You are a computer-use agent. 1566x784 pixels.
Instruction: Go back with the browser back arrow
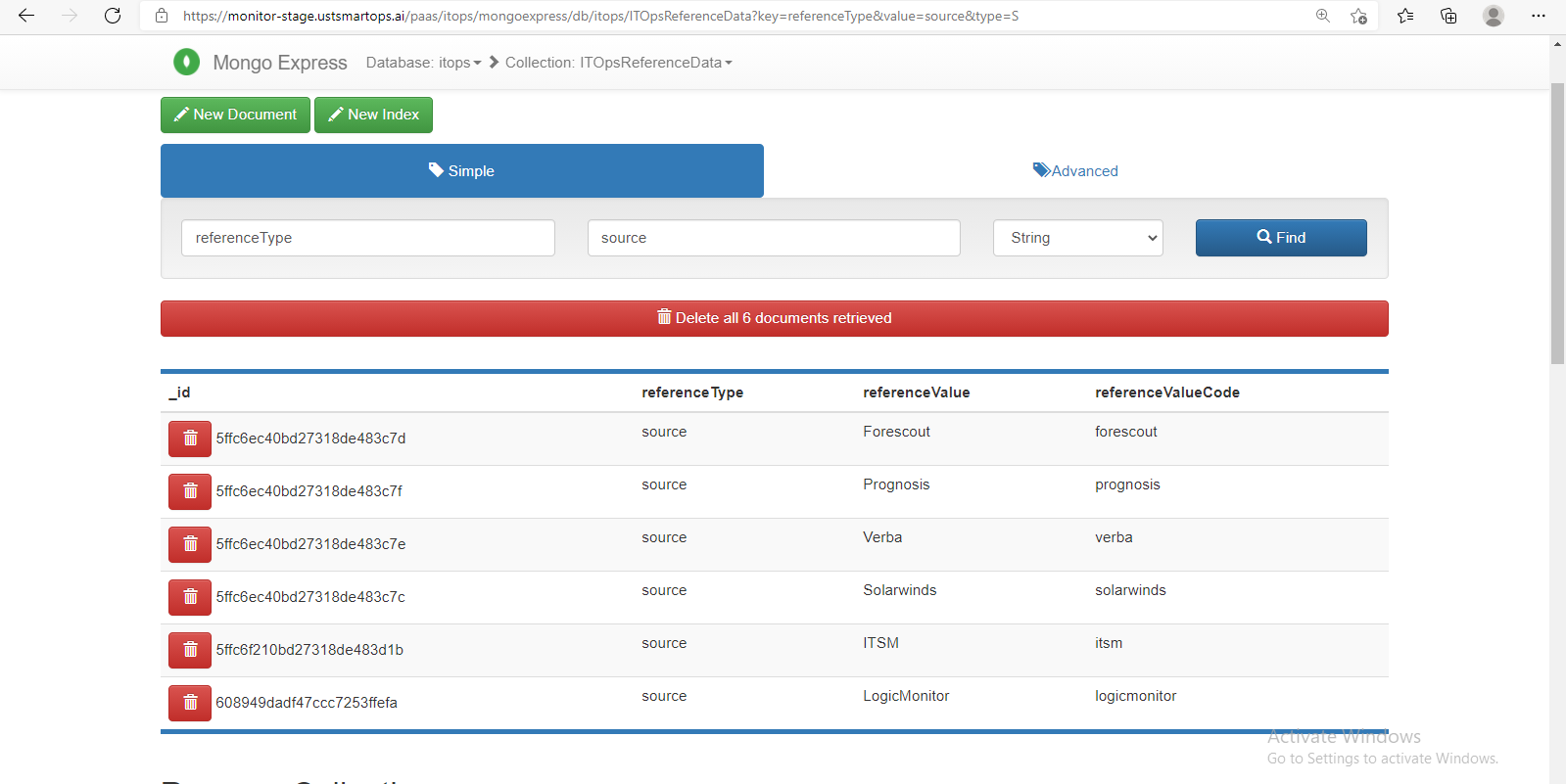coord(26,16)
